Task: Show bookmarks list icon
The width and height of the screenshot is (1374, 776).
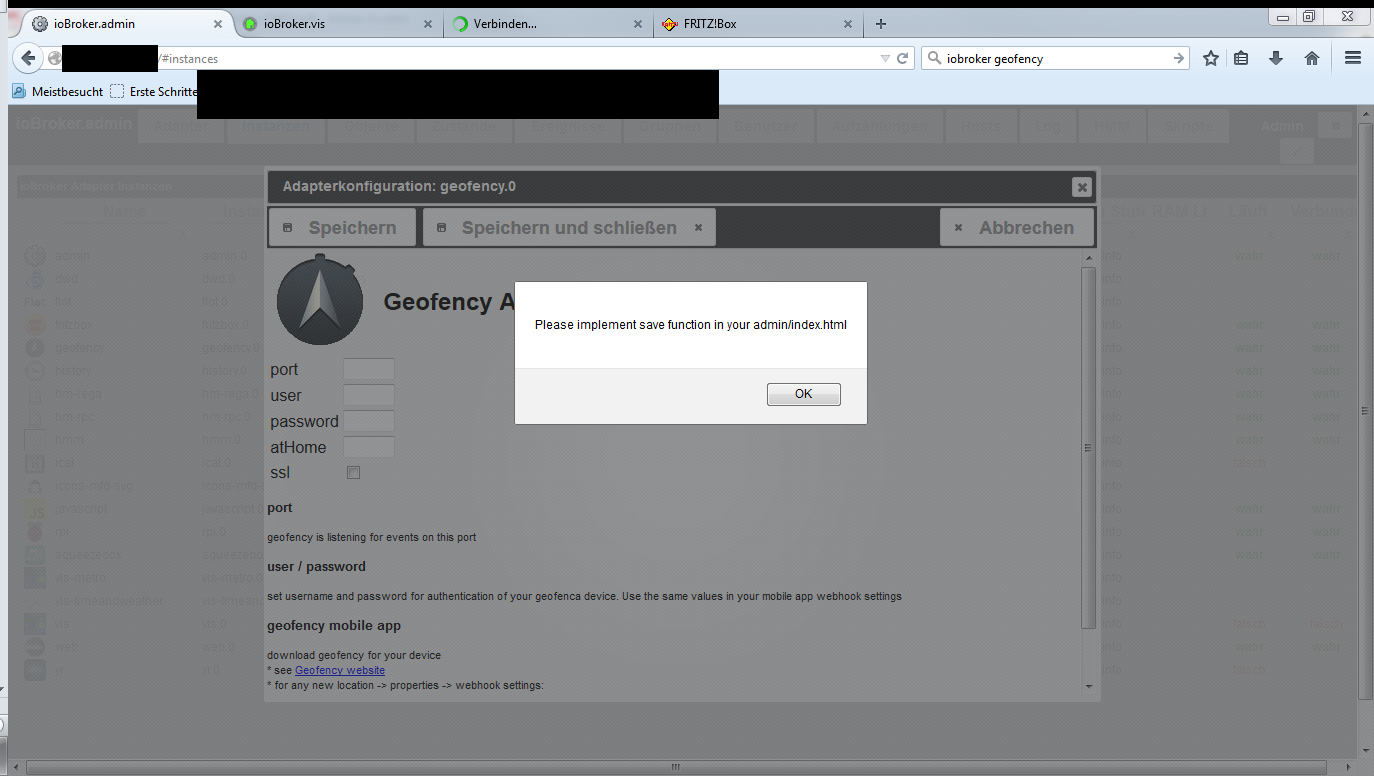Action: tap(1241, 59)
